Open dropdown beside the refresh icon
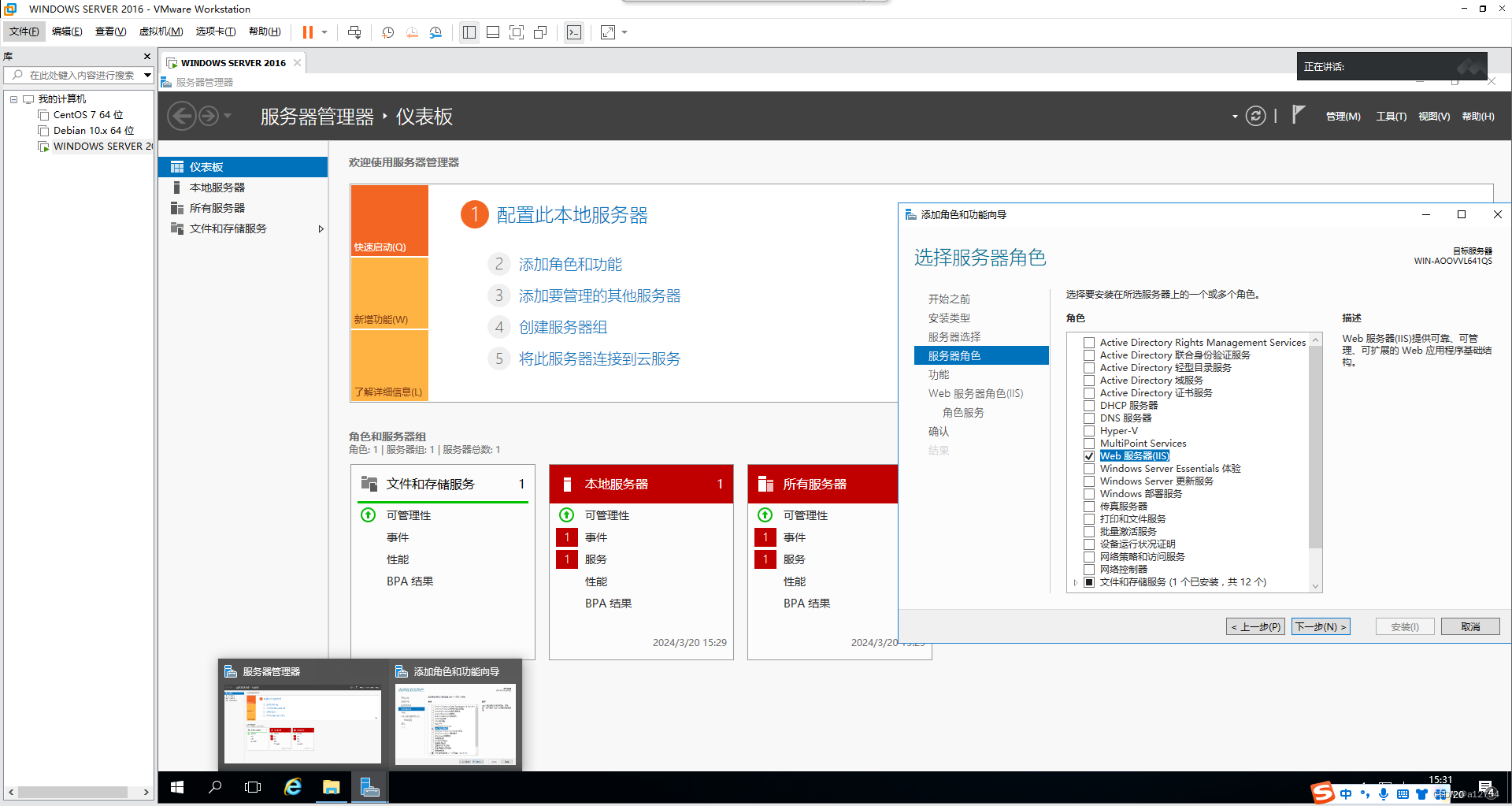The width and height of the screenshot is (1512, 806). pyautogui.click(x=1234, y=117)
